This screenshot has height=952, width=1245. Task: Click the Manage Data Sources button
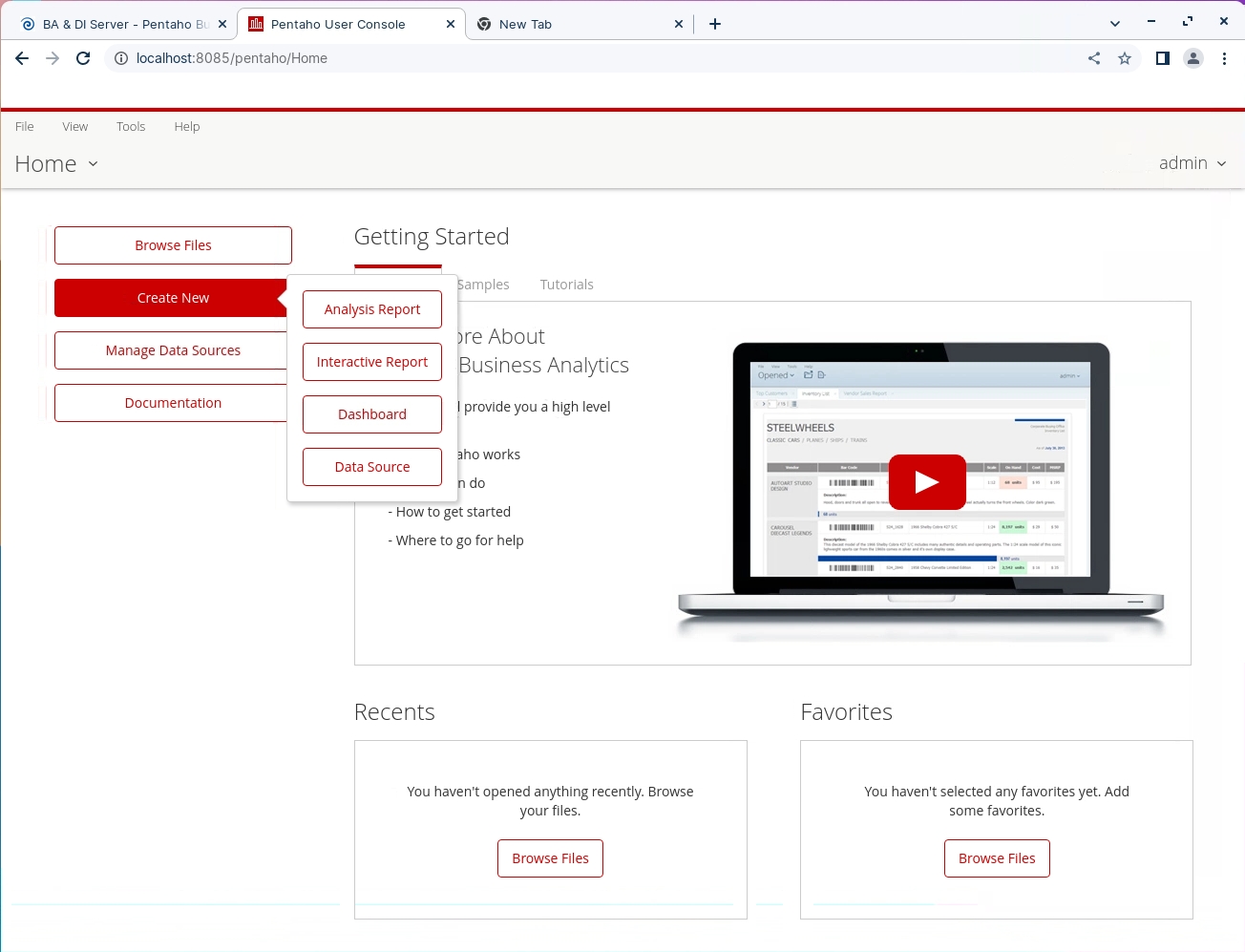(x=173, y=350)
